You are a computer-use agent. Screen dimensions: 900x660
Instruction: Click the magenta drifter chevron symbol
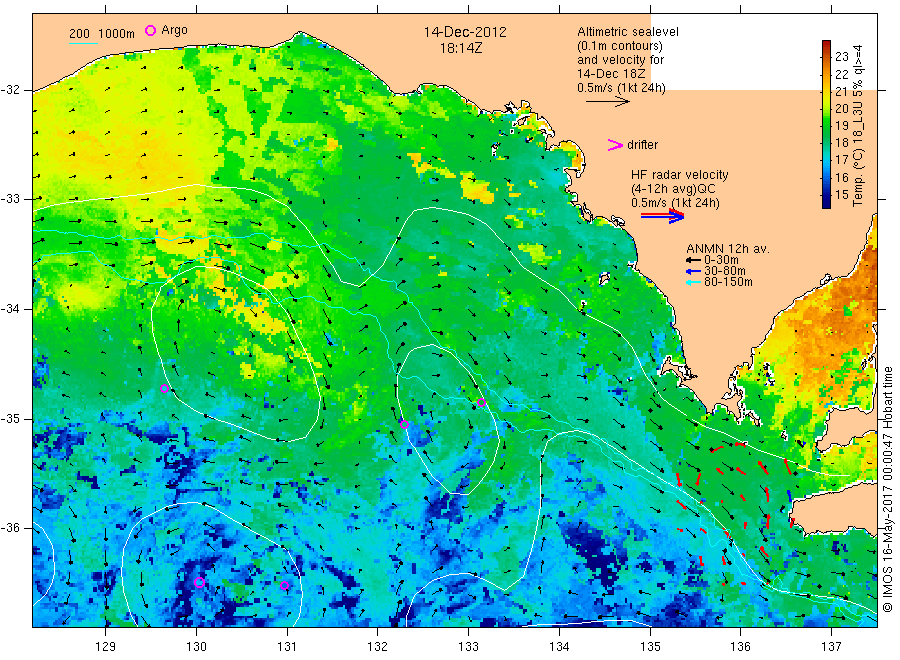tap(615, 145)
